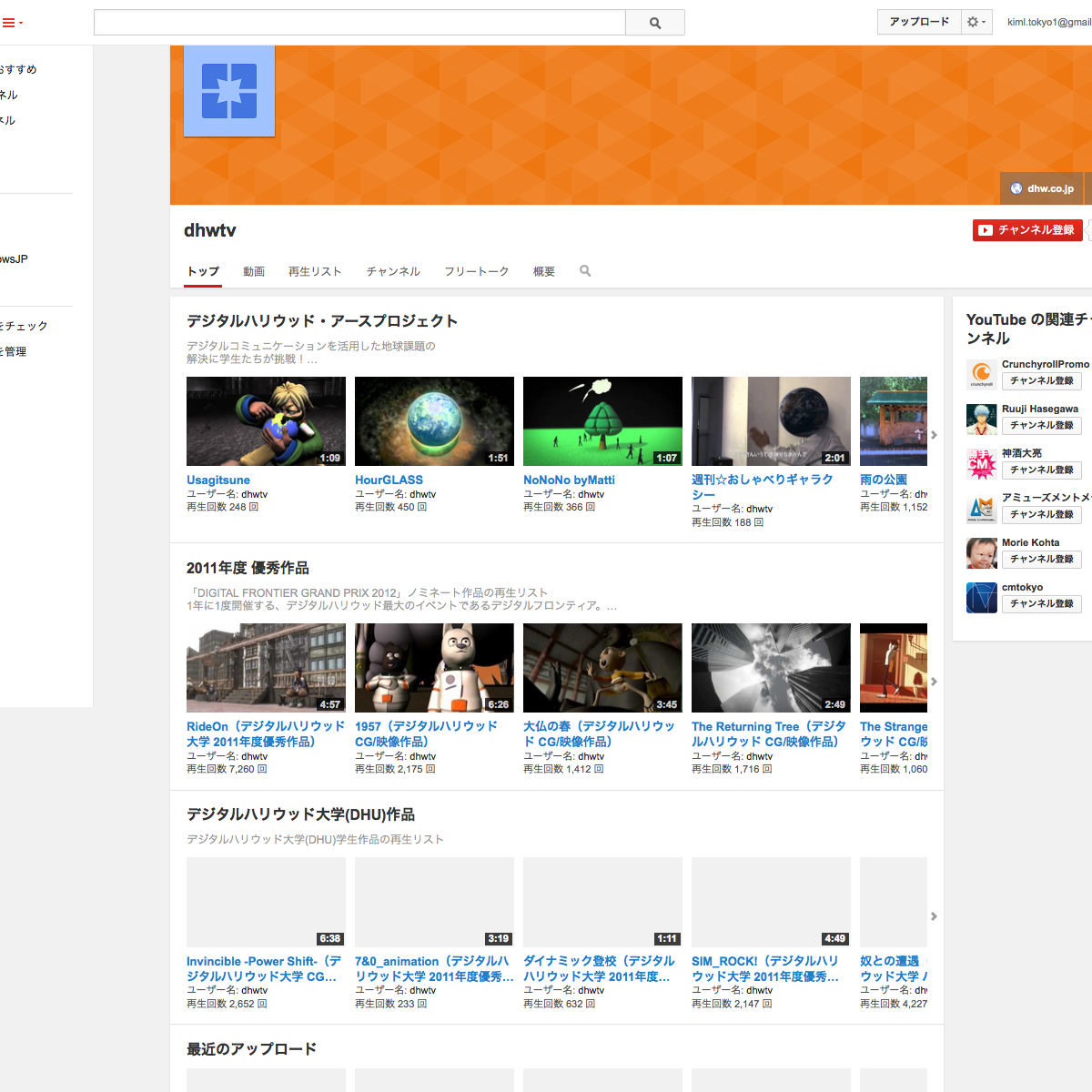Open Morie Kohta channel avatar
Screen dimensions: 1092x1092
(981, 552)
